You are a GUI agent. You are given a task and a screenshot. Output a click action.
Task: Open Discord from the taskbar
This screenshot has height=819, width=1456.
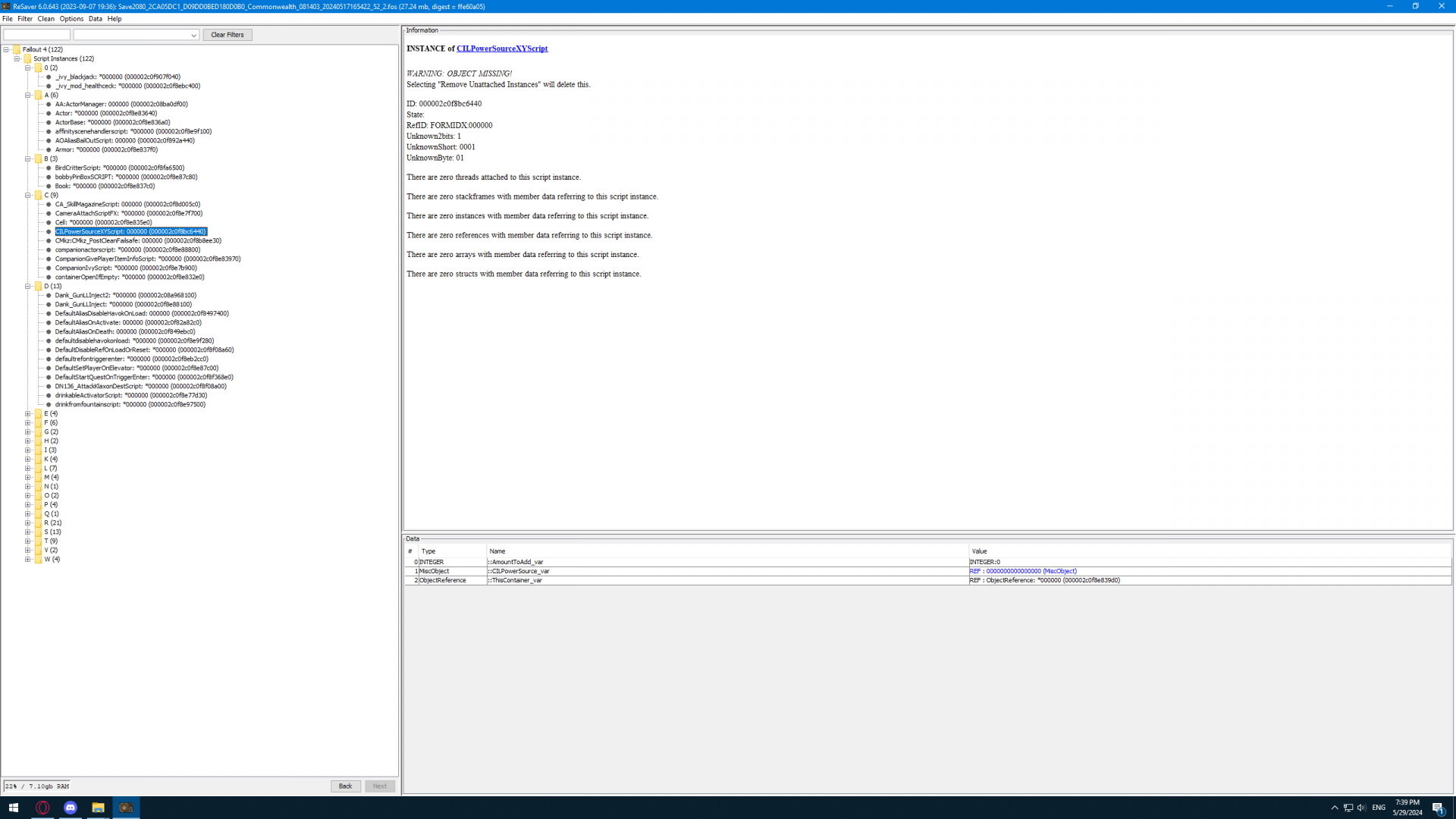pyautogui.click(x=71, y=808)
